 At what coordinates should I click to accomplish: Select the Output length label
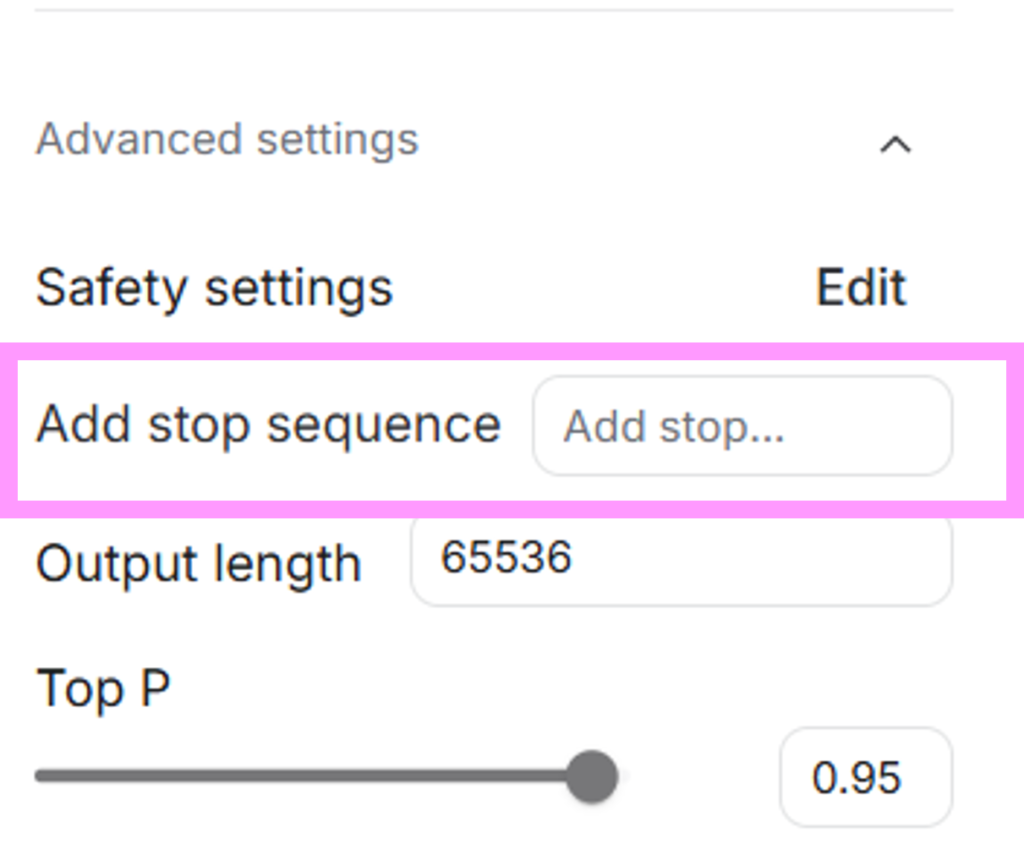[x=198, y=564]
